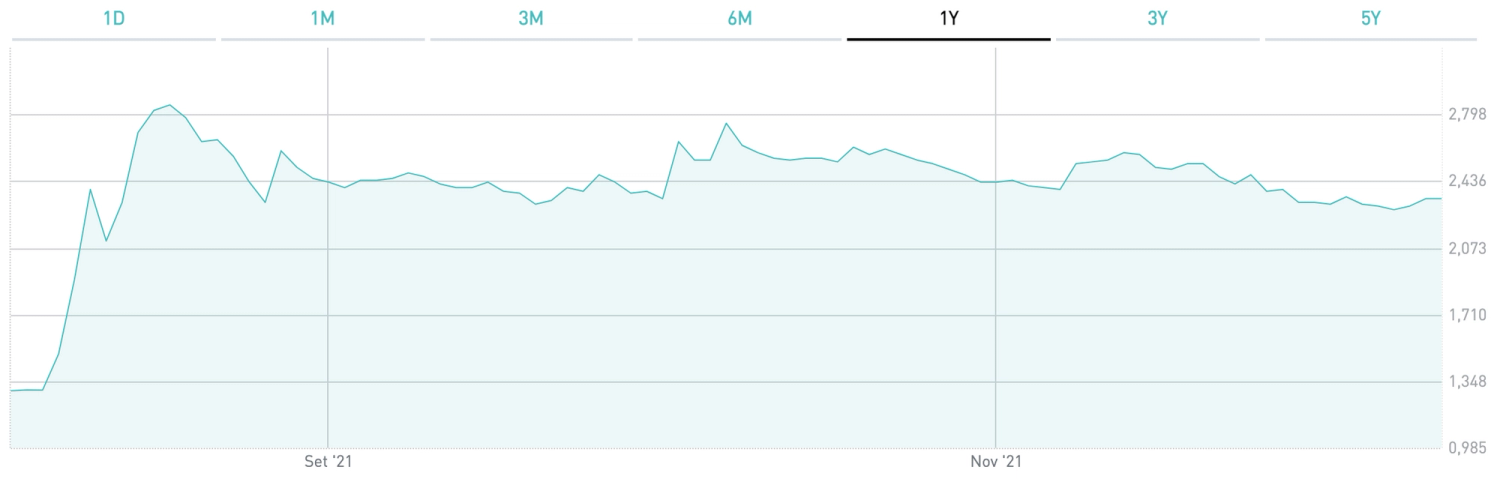This screenshot has height=482, width=1500.
Task: Choose the 6M time period tab
Action: (739, 20)
